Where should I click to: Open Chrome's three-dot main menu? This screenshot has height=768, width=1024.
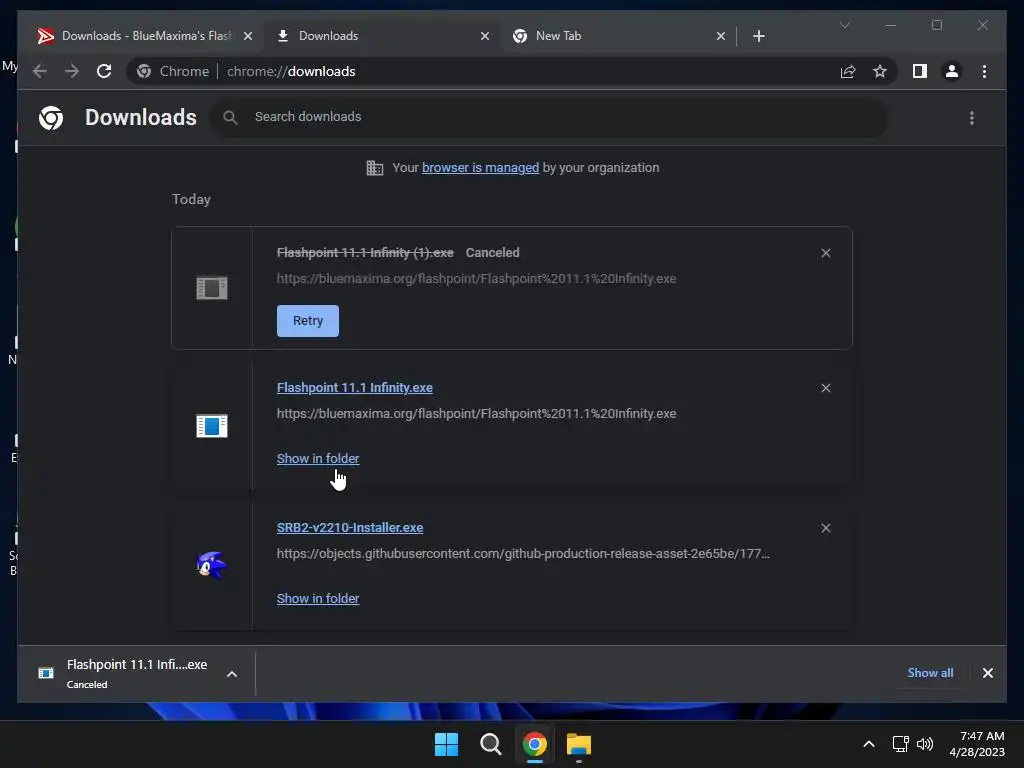point(984,71)
